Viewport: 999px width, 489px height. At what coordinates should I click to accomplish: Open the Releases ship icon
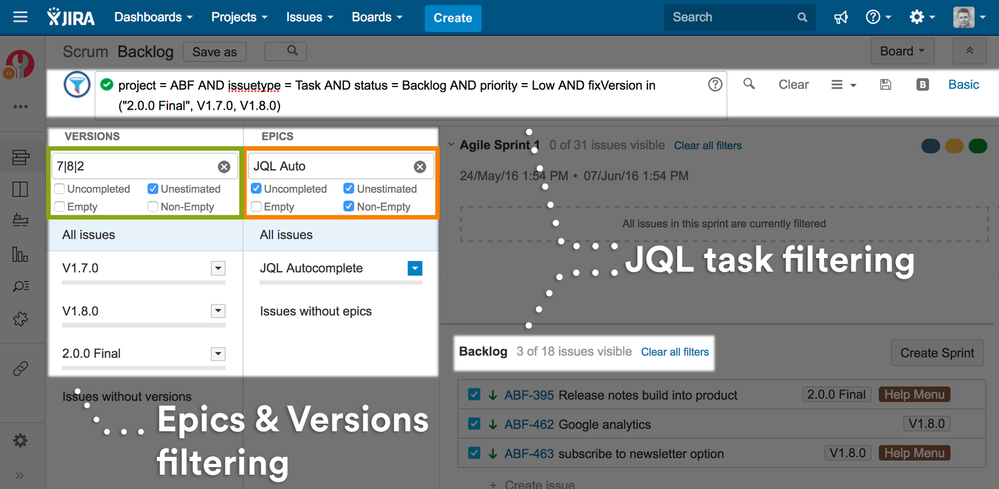click(x=20, y=220)
